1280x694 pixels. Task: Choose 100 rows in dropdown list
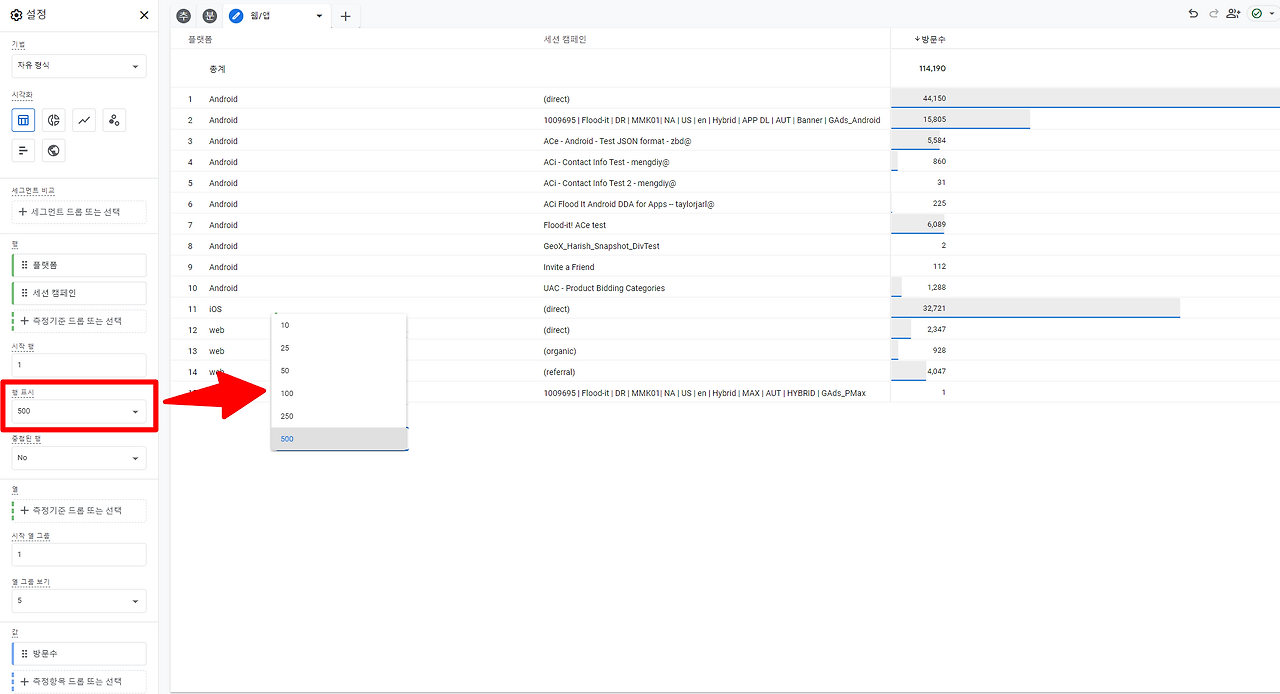pos(339,394)
